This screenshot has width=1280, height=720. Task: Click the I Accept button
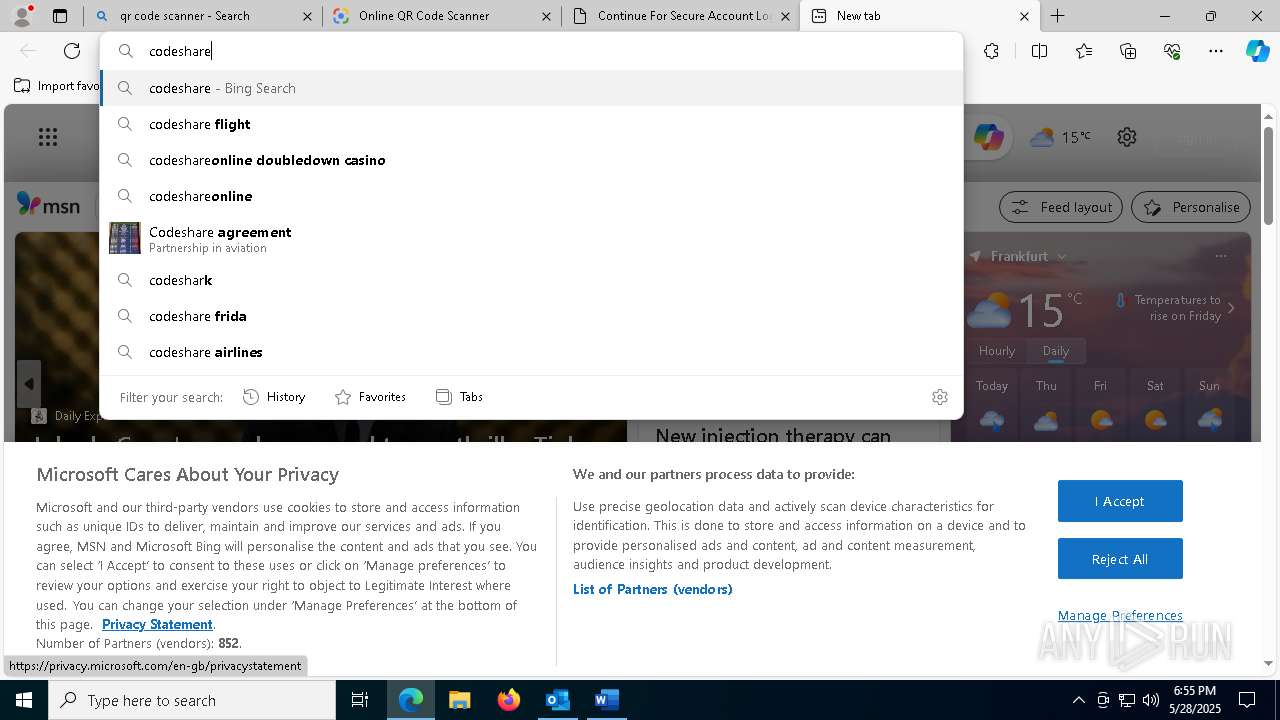point(1120,501)
